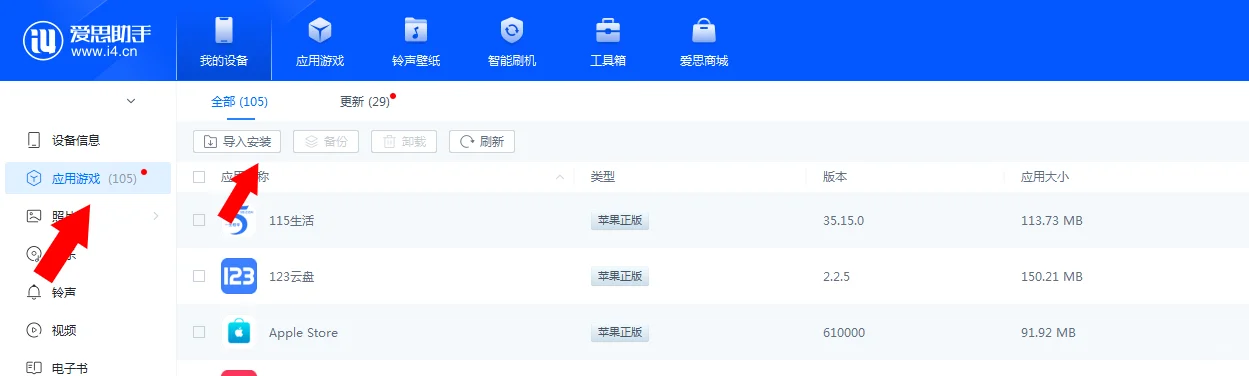Select the Apple Store app name

303,333
